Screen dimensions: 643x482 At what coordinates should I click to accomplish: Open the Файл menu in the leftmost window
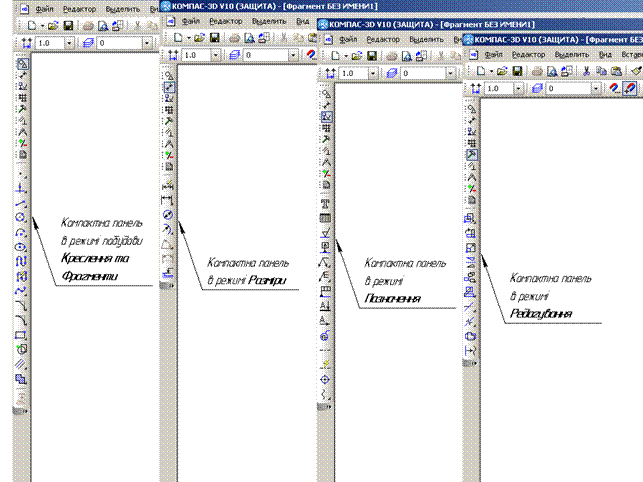tap(44, 9)
